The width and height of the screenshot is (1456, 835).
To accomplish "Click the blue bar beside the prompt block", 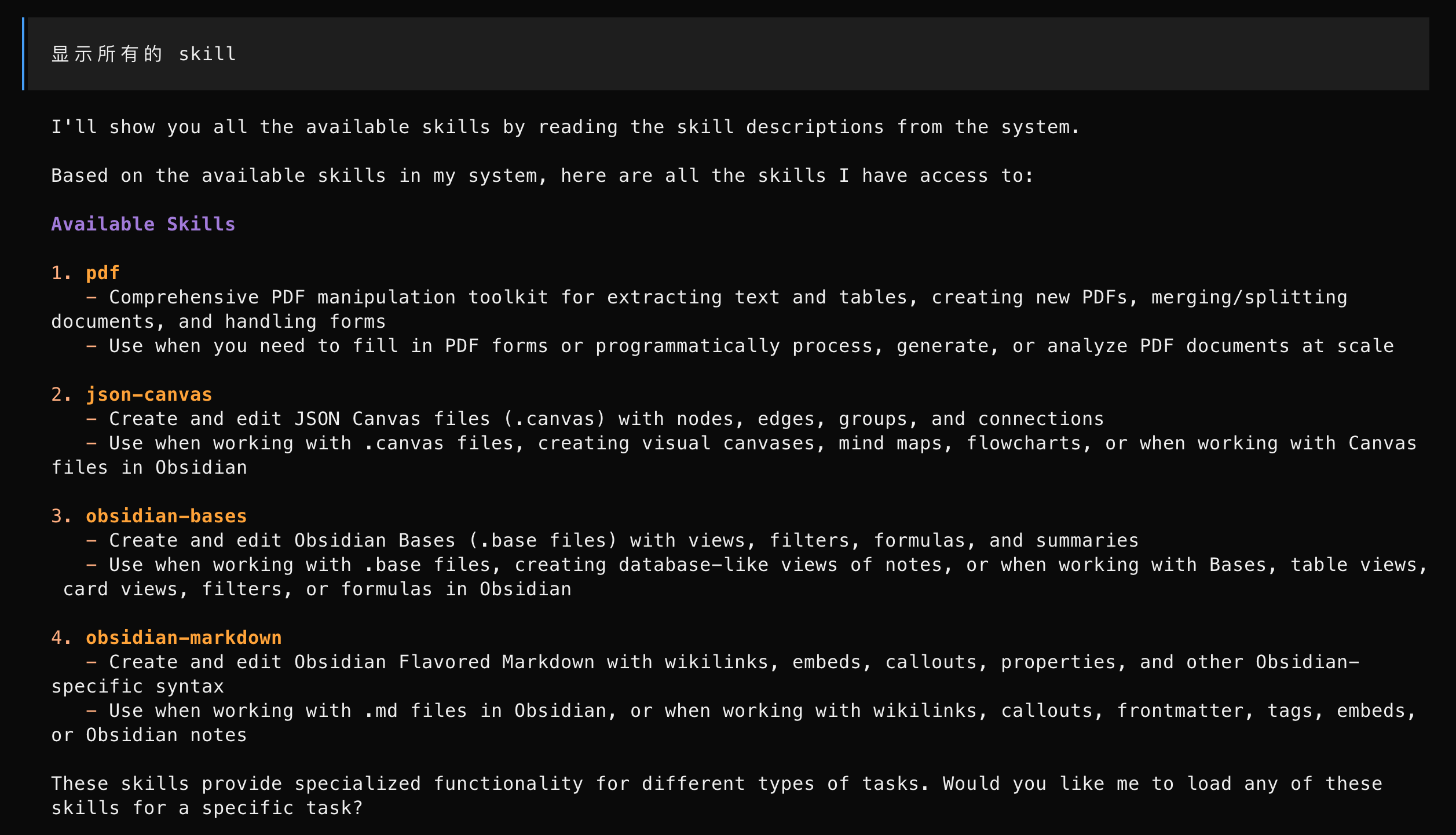I will pos(23,54).
